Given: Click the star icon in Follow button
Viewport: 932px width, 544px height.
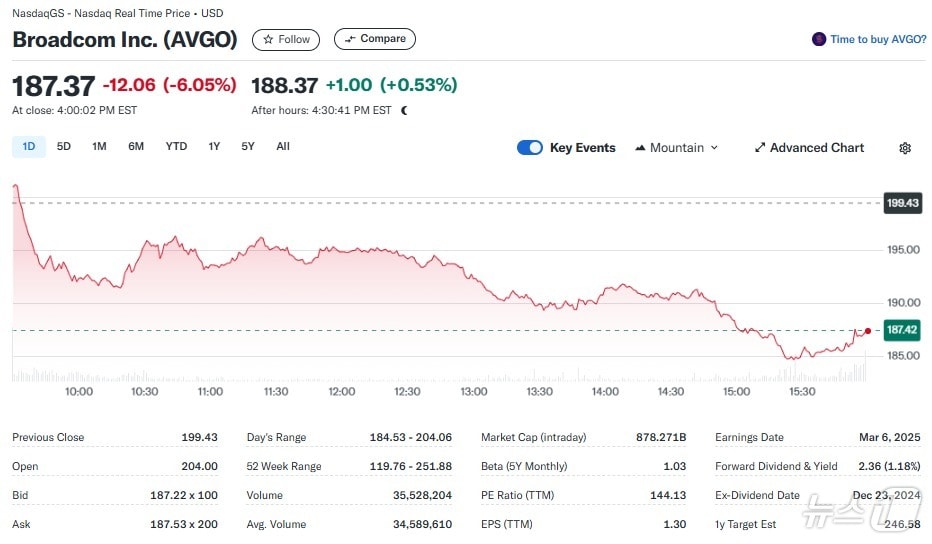Looking at the screenshot, I should (268, 40).
